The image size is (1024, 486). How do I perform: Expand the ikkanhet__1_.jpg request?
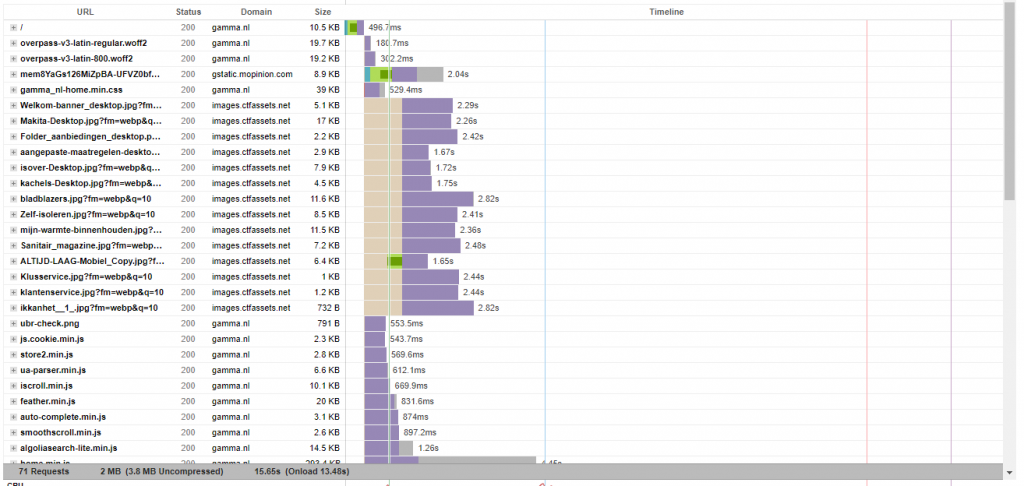(x=13, y=308)
